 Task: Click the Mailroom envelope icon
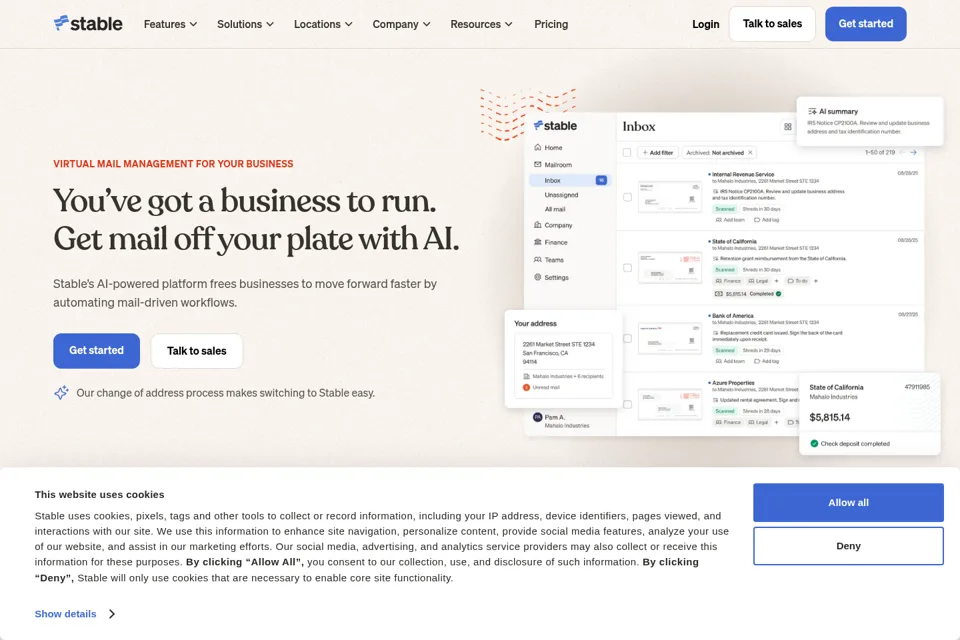point(538,164)
